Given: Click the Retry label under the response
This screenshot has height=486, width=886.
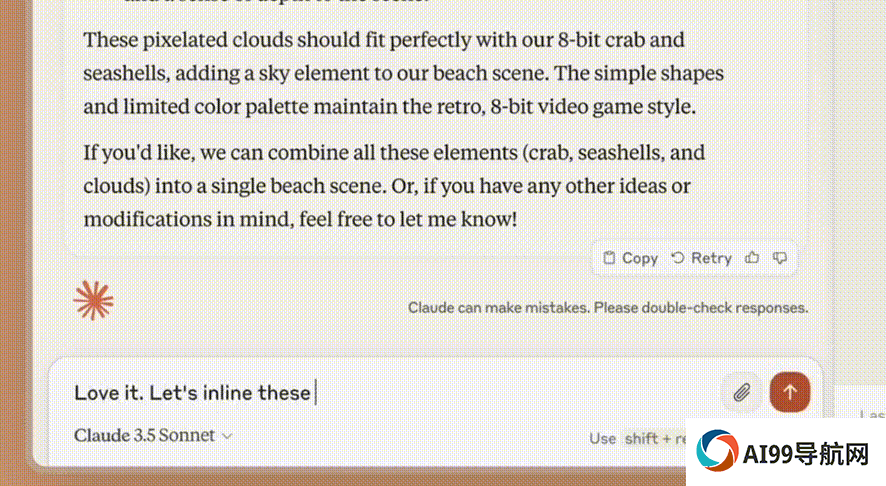Looking at the screenshot, I should [711, 258].
